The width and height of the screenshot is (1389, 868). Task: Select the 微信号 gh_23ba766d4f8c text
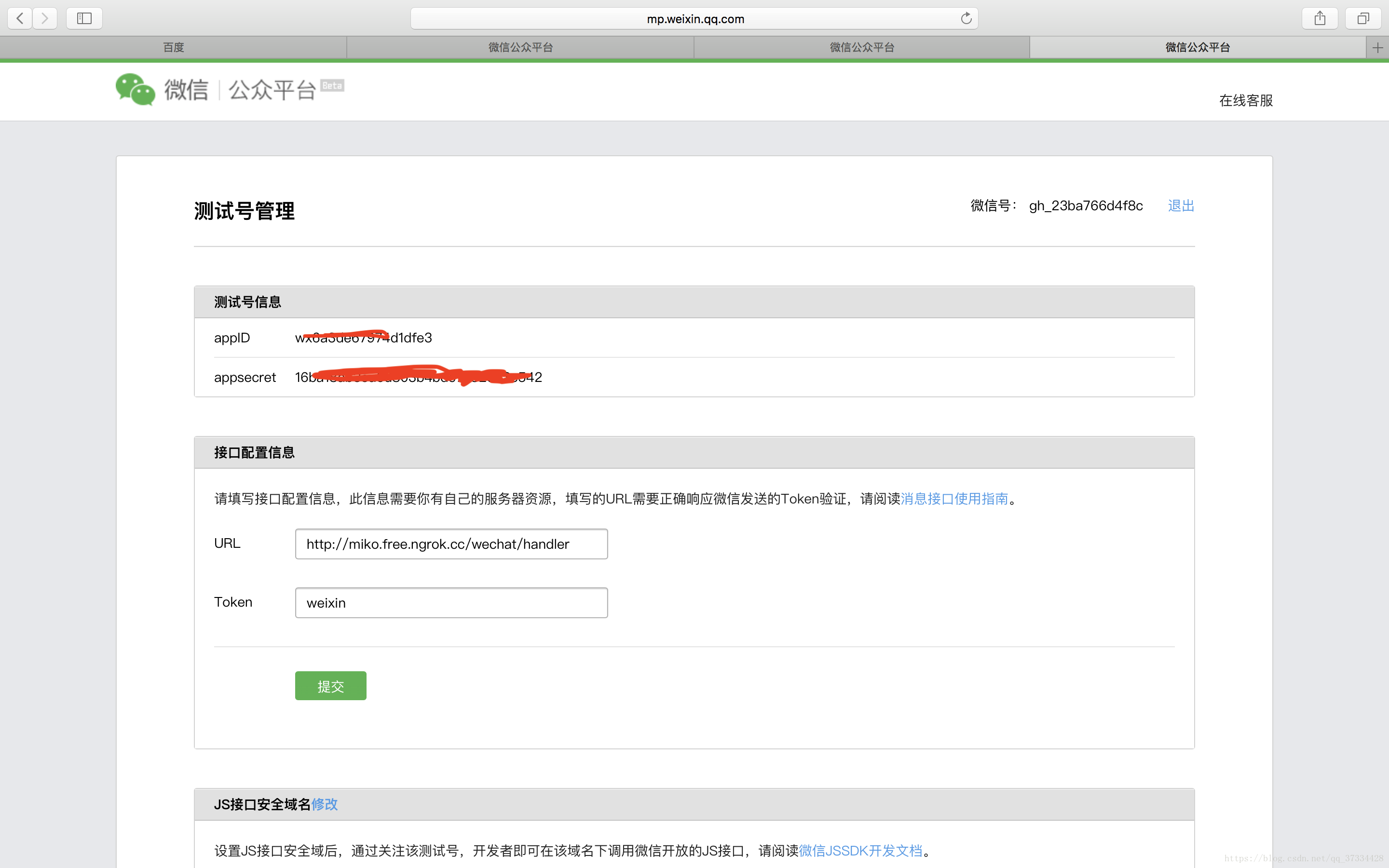coord(1085,205)
